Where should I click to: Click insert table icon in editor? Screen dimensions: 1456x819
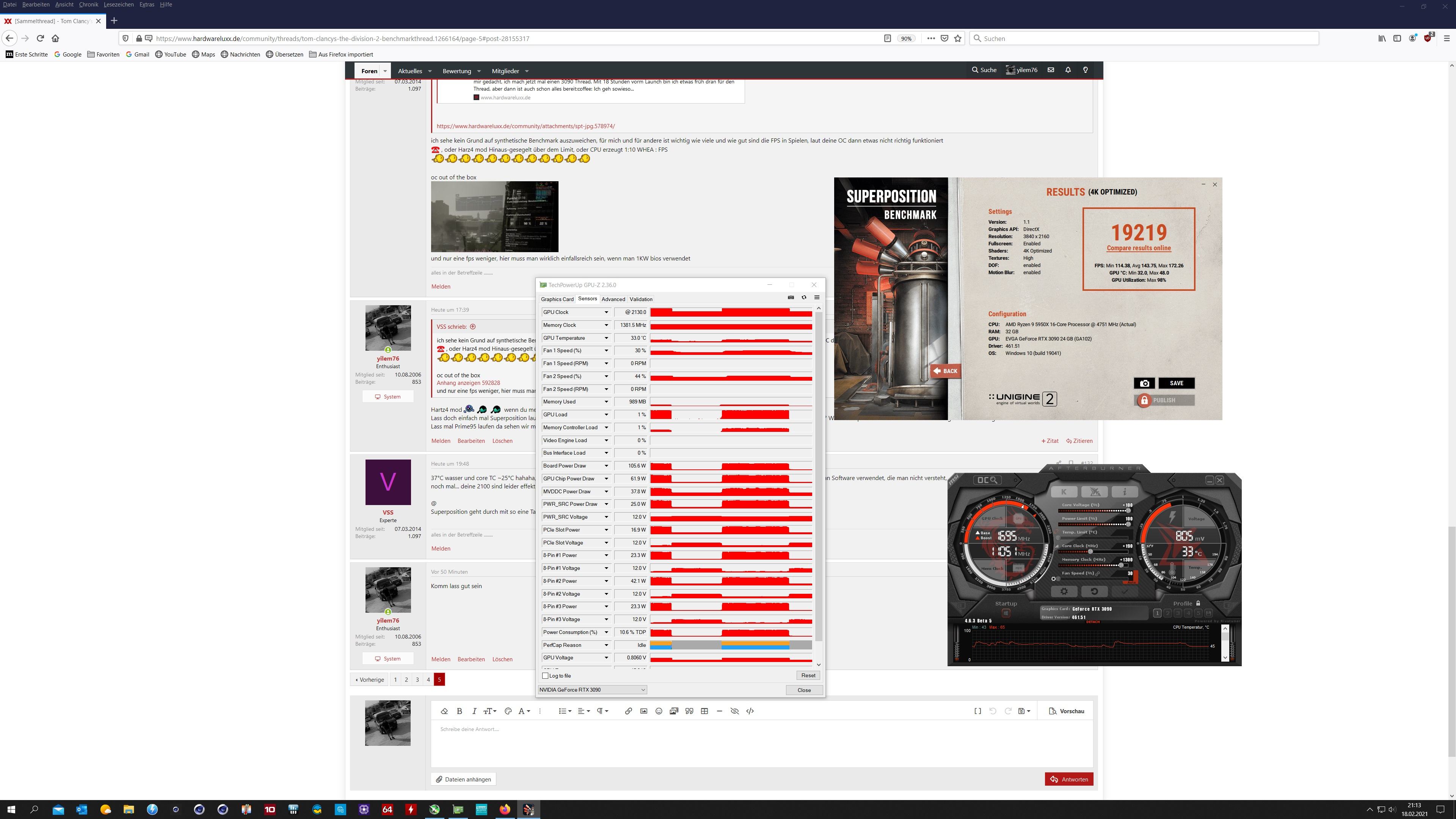(704, 711)
